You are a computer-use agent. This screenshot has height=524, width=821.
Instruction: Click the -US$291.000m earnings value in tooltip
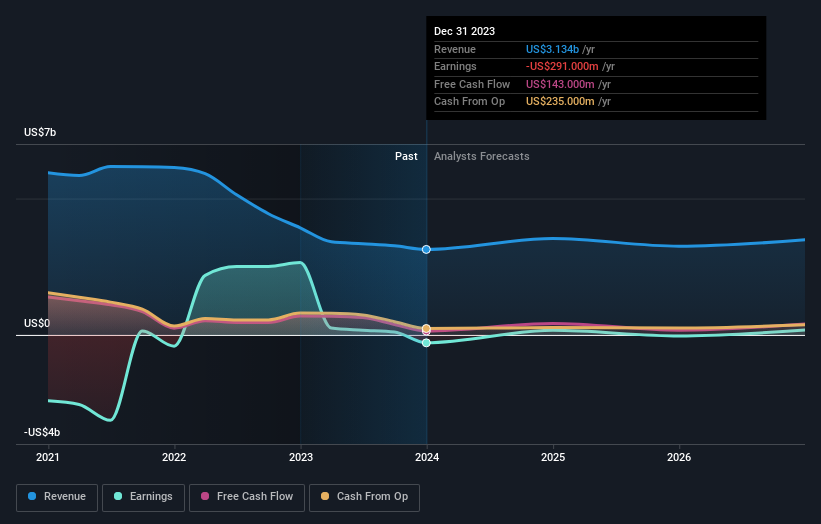coord(562,66)
